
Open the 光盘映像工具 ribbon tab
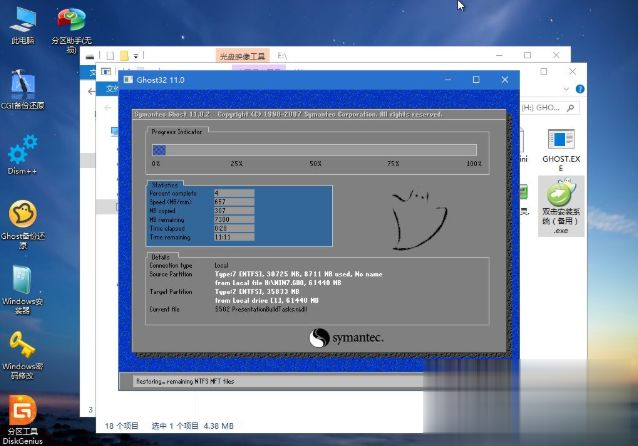coord(242,56)
